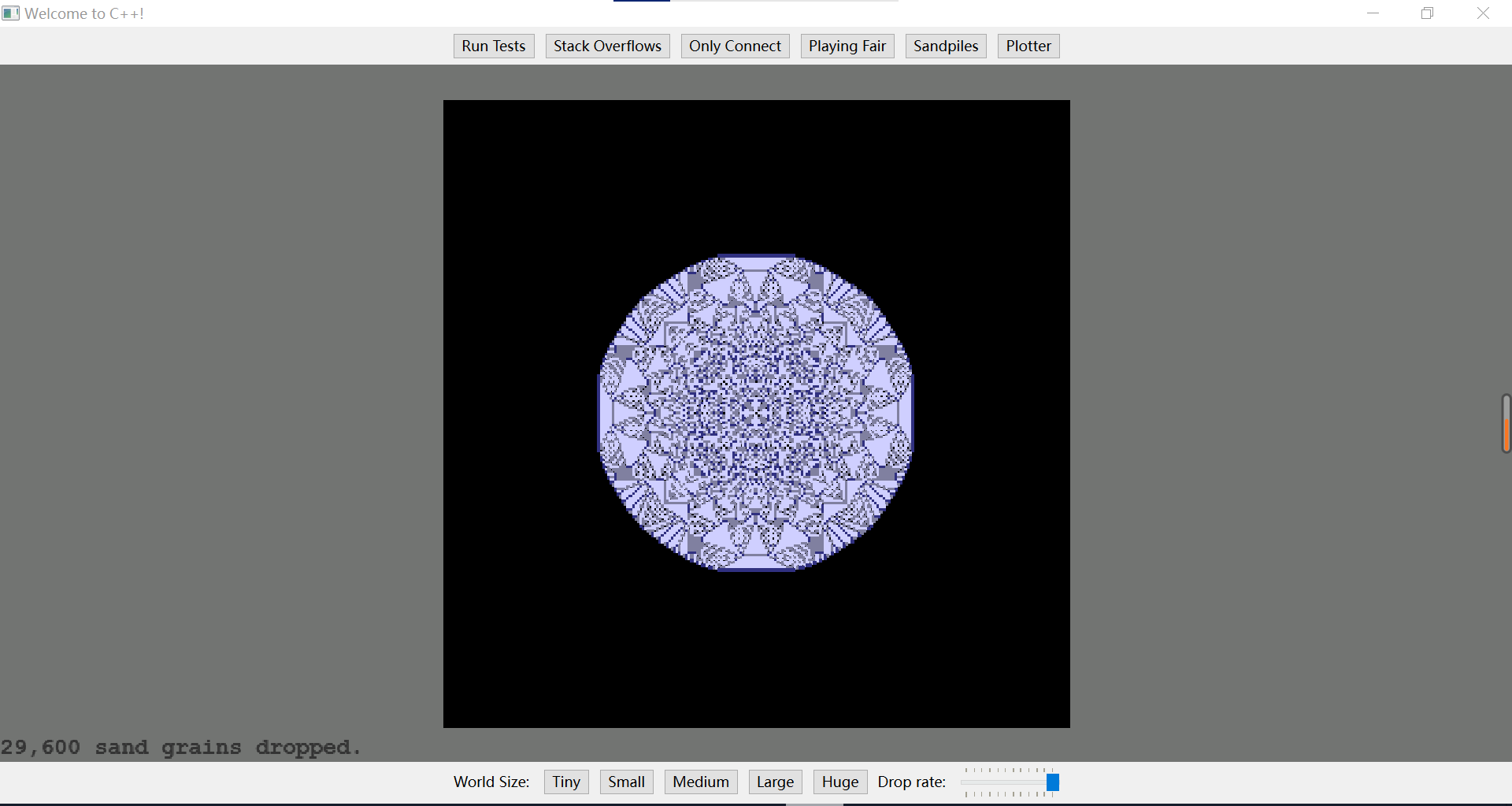Pick the Large world size

coord(775,782)
